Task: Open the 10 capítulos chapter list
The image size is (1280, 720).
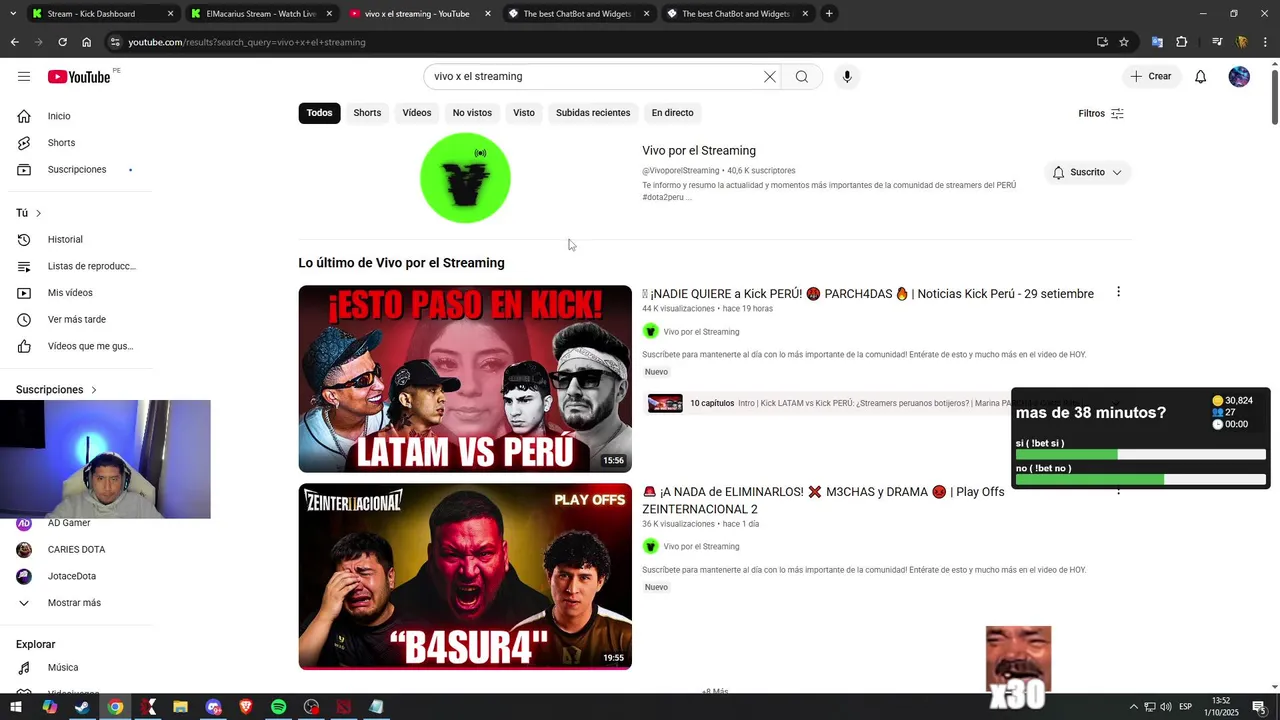Action: (x=712, y=403)
